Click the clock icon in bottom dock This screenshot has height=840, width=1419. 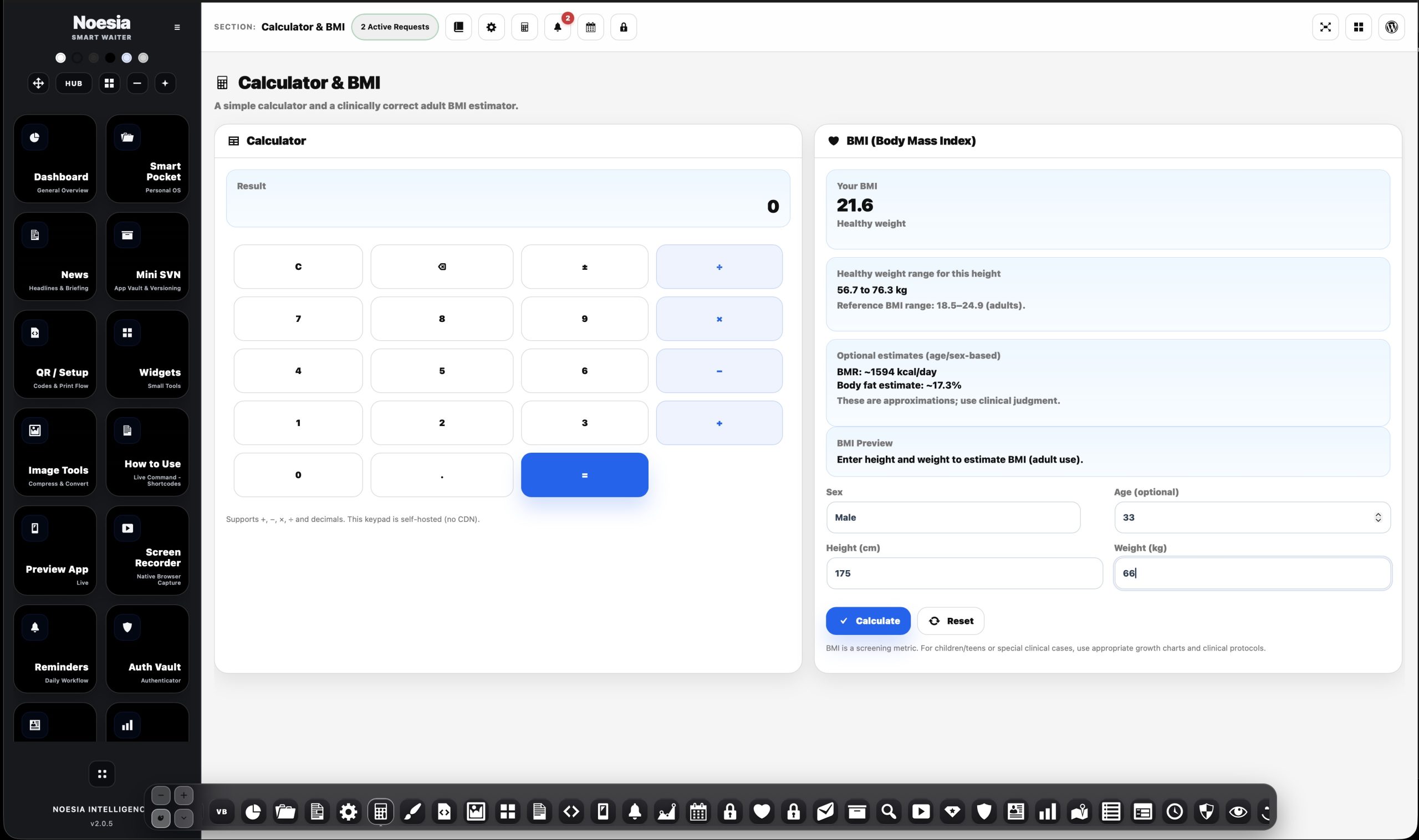pos(1175,812)
